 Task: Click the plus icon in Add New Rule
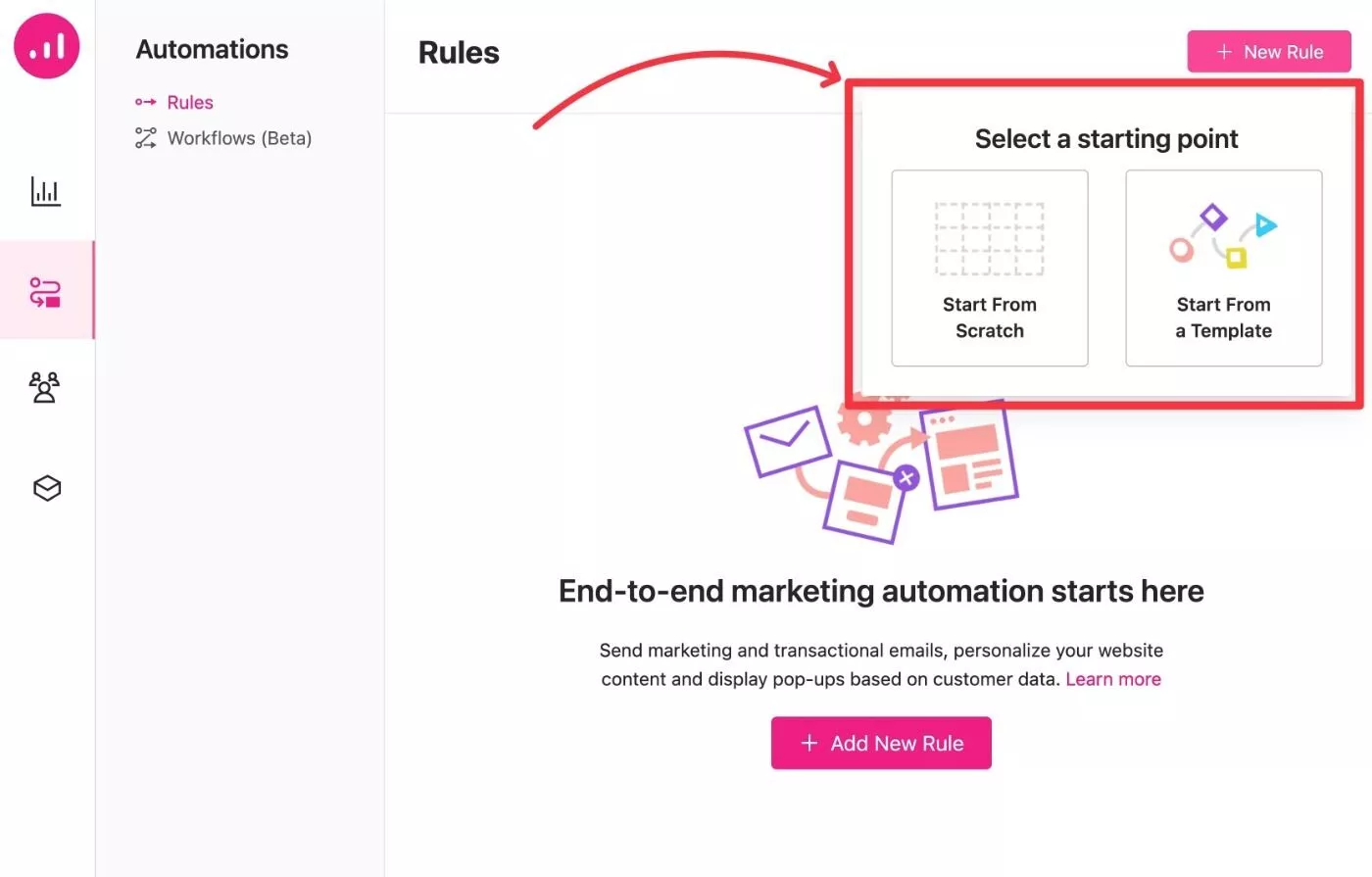pyautogui.click(x=809, y=744)
